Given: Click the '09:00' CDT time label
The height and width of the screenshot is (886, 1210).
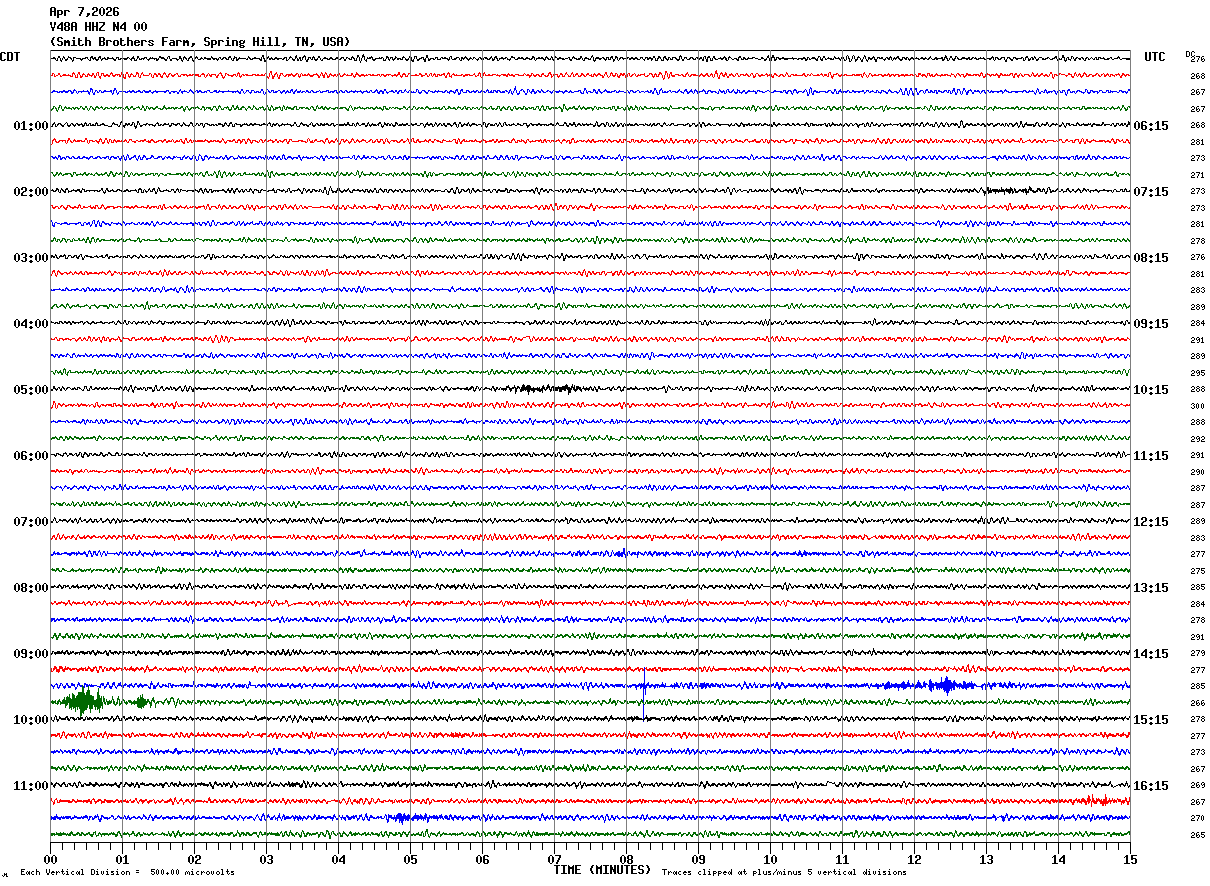Looking at the screenshot, I should pos(30,654).
